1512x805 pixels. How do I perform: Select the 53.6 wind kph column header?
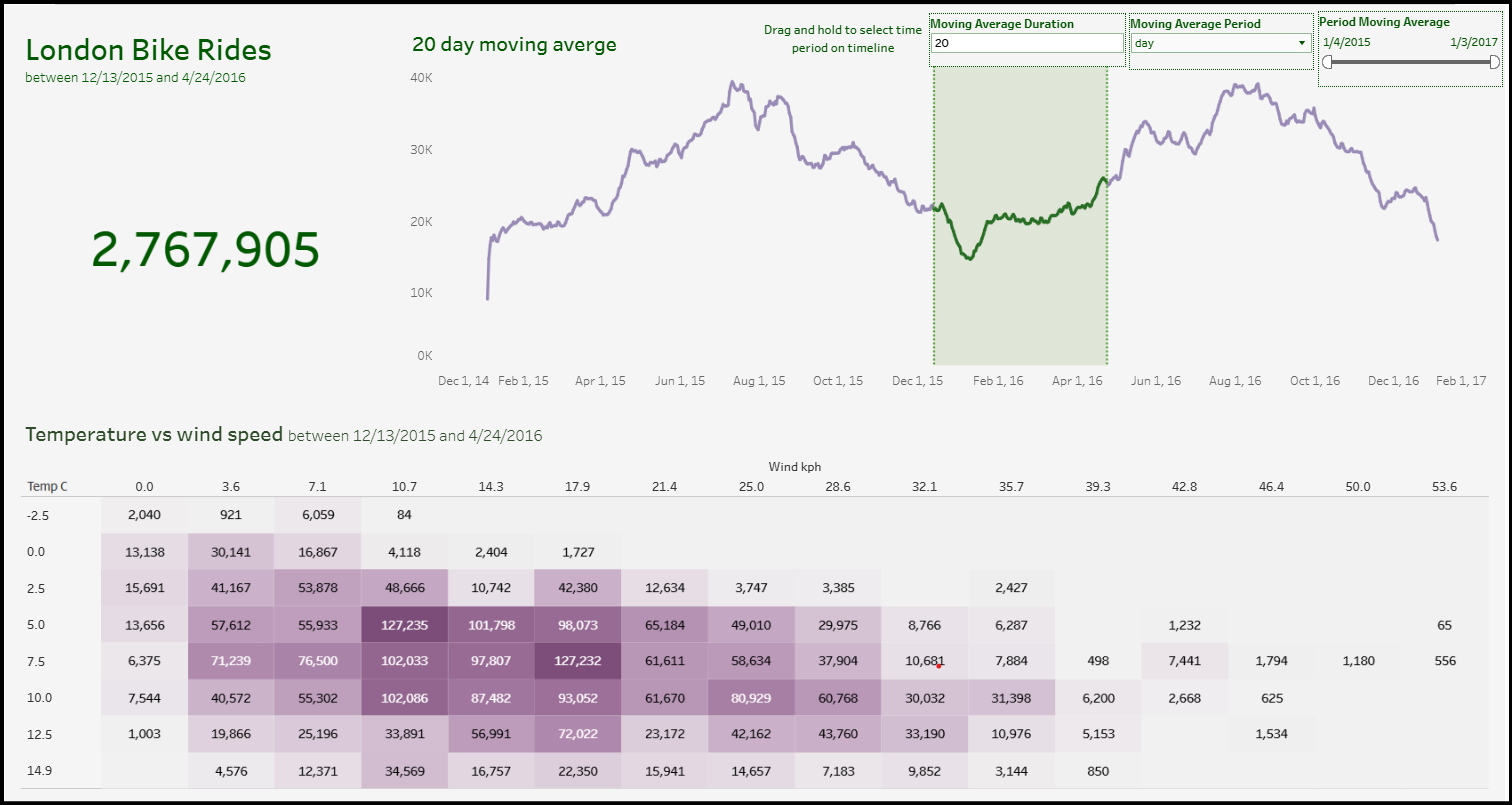(1444, 487)
